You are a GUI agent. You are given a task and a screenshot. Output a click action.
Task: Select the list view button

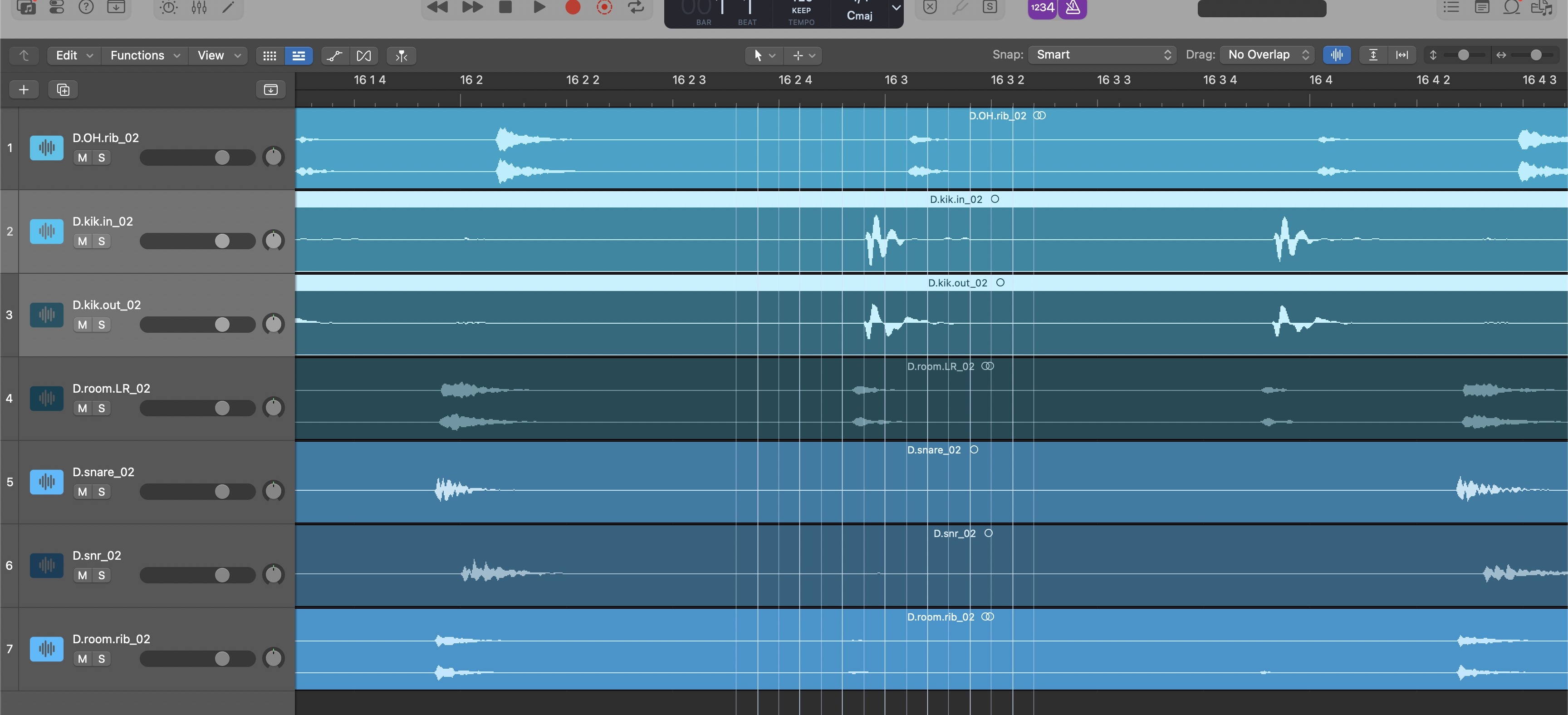(299, 55)
